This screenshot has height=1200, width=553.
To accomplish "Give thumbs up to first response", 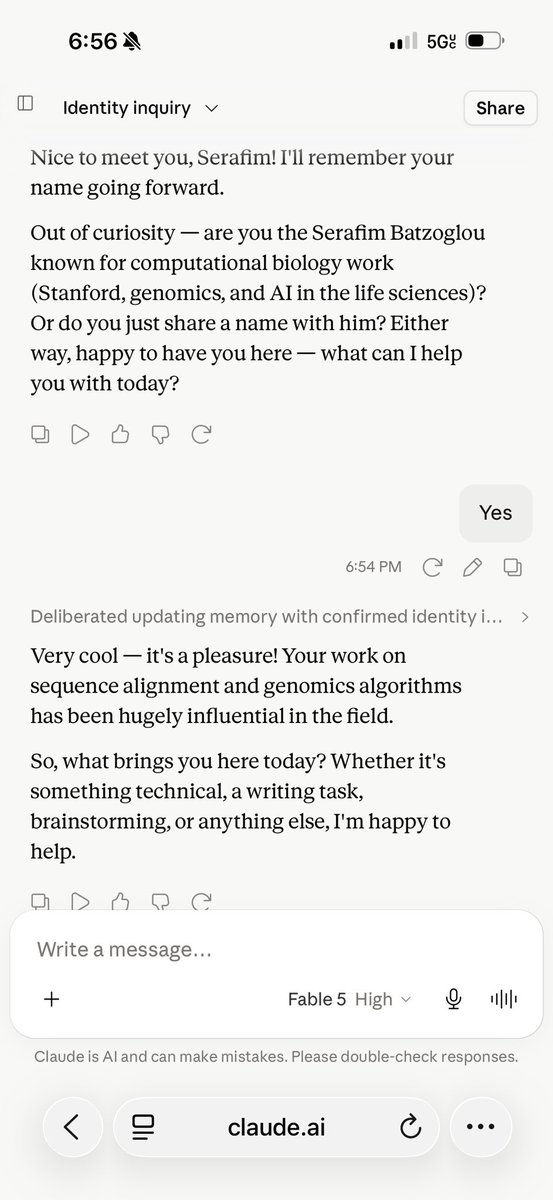I will tap(120, 434).
